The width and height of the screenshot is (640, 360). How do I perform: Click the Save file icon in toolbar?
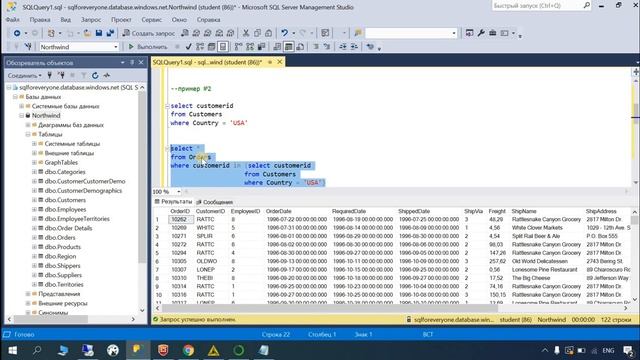tap(99, 33)
